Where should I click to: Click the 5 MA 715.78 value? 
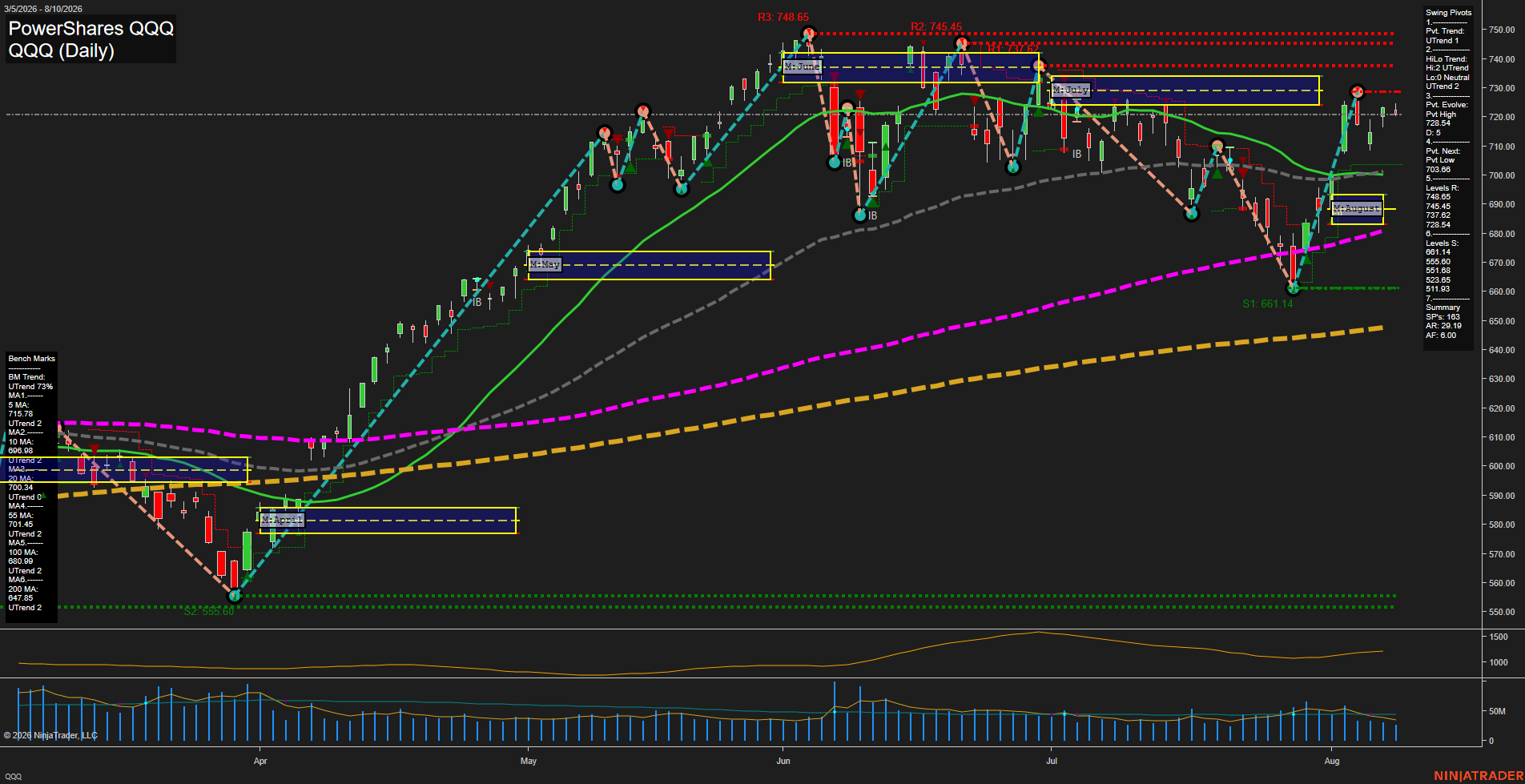click(21, 414)
